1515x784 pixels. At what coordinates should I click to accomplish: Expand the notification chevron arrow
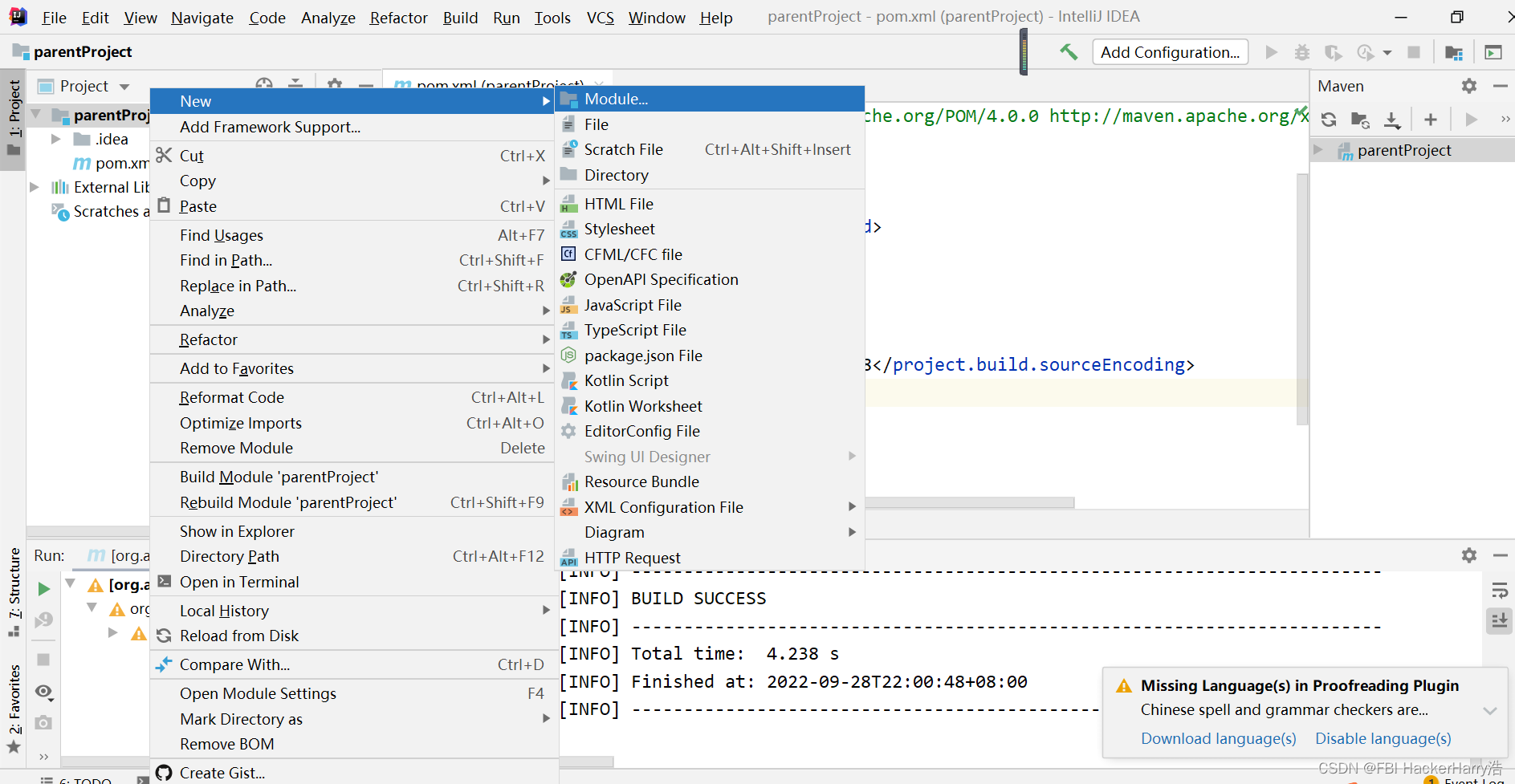[x=1490, y=710]
